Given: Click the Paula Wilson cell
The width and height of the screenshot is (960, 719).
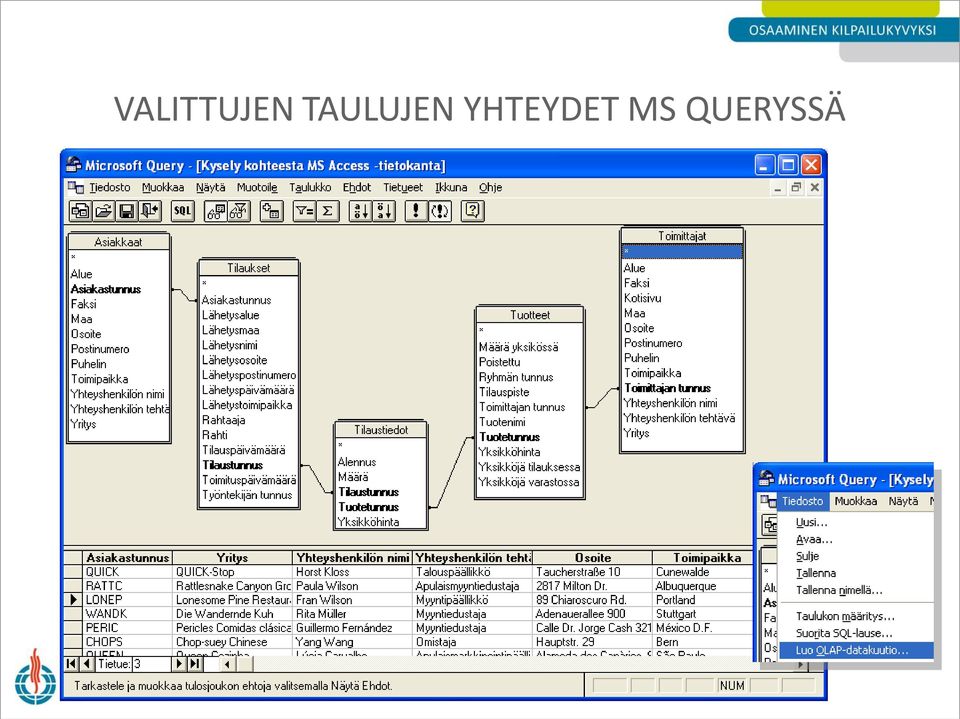Looking at the screenshot, I should tap(353, 586).
